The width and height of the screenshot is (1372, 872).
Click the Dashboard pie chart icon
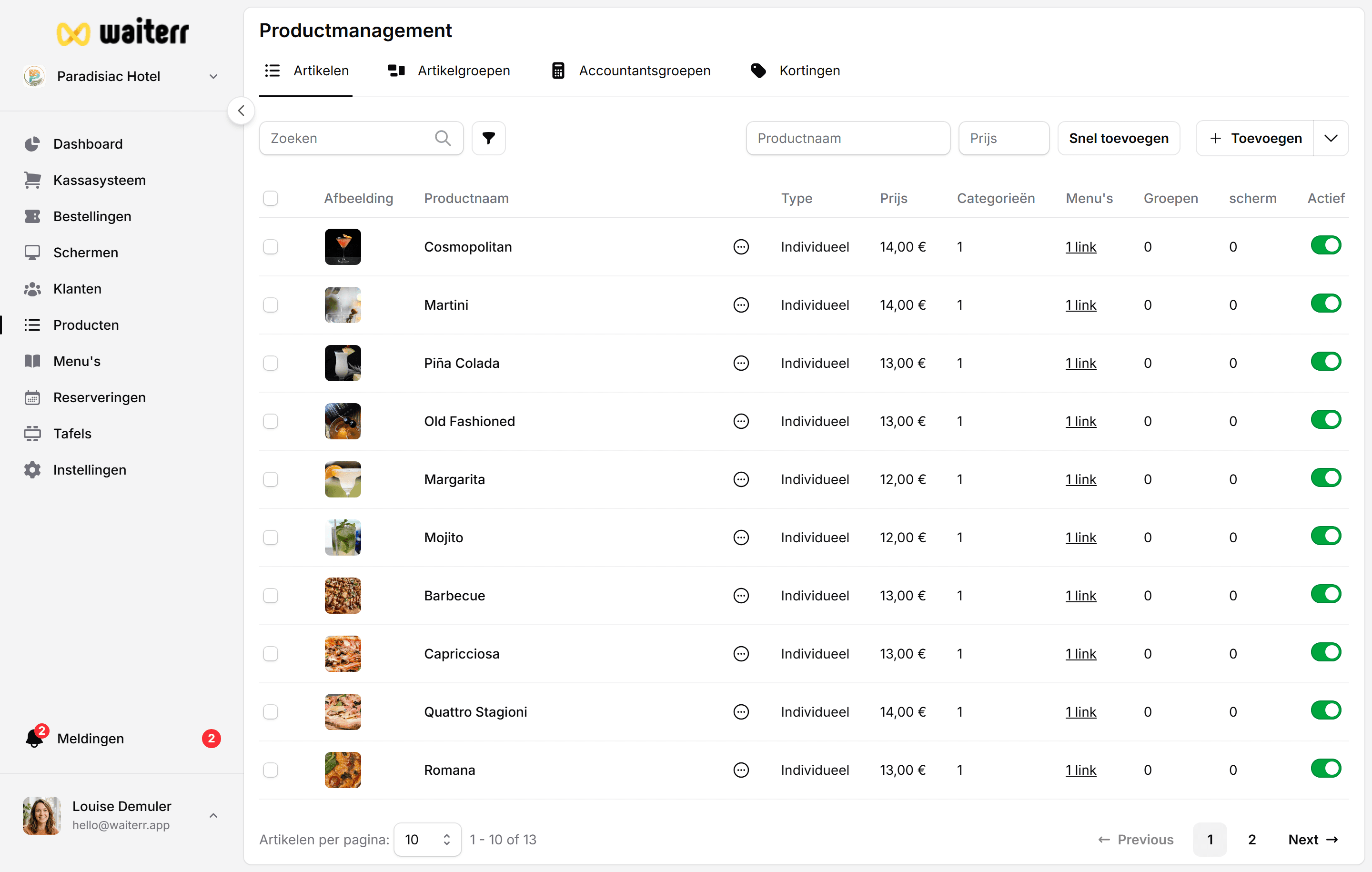pos(32,143)
